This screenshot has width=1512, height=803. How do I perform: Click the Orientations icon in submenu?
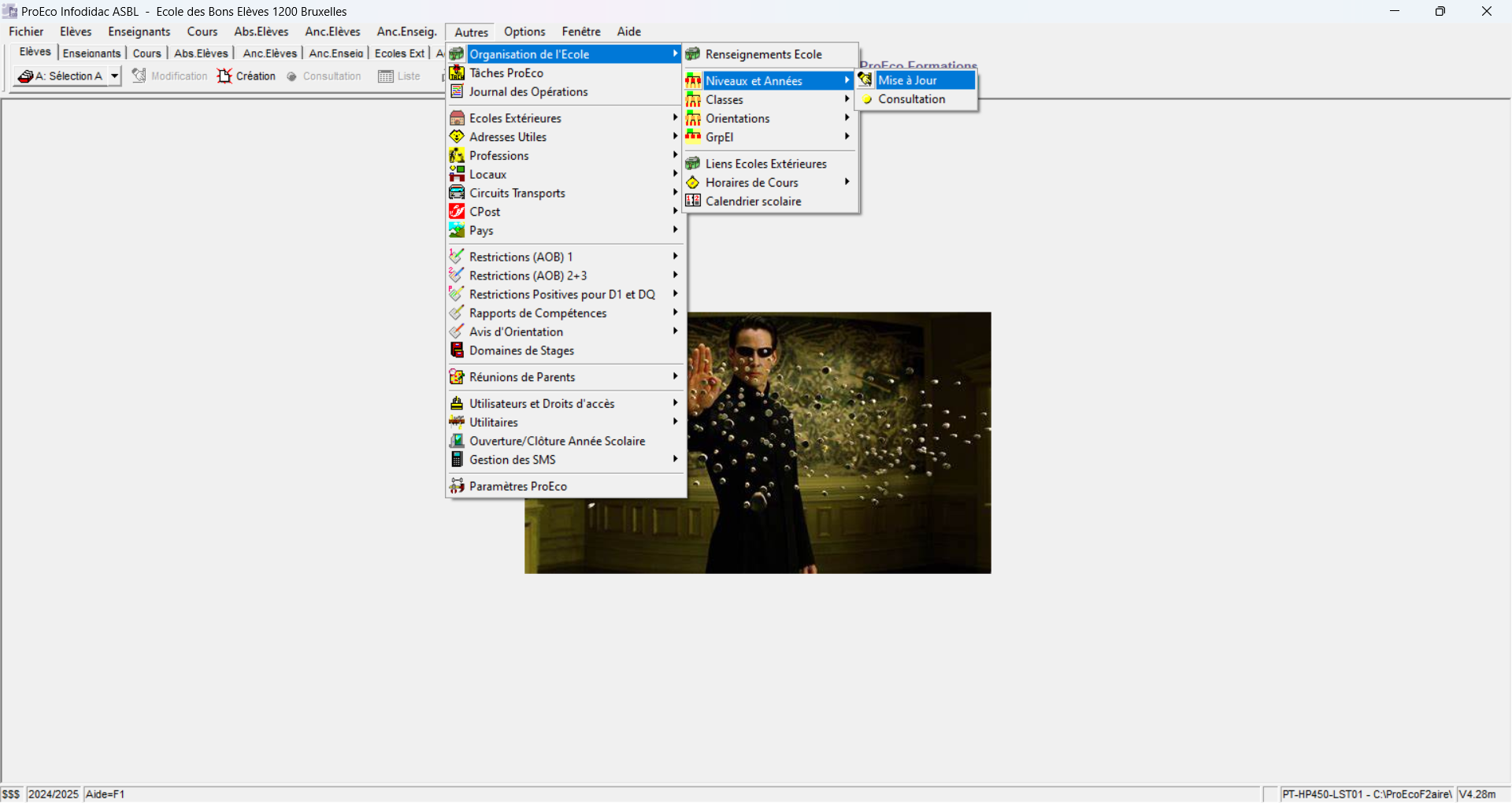point(693,118)
